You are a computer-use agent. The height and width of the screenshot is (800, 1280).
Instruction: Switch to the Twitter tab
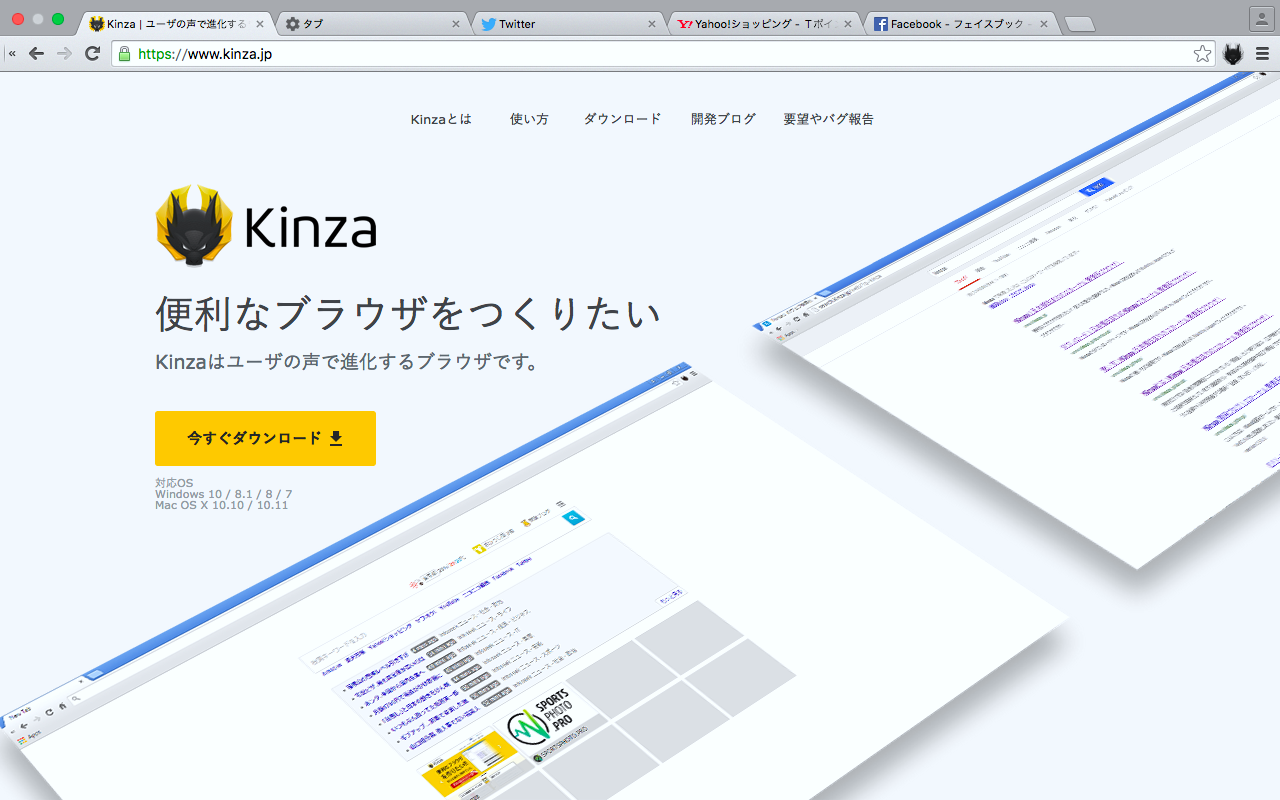pyautogui.click(x=570, y=24)
